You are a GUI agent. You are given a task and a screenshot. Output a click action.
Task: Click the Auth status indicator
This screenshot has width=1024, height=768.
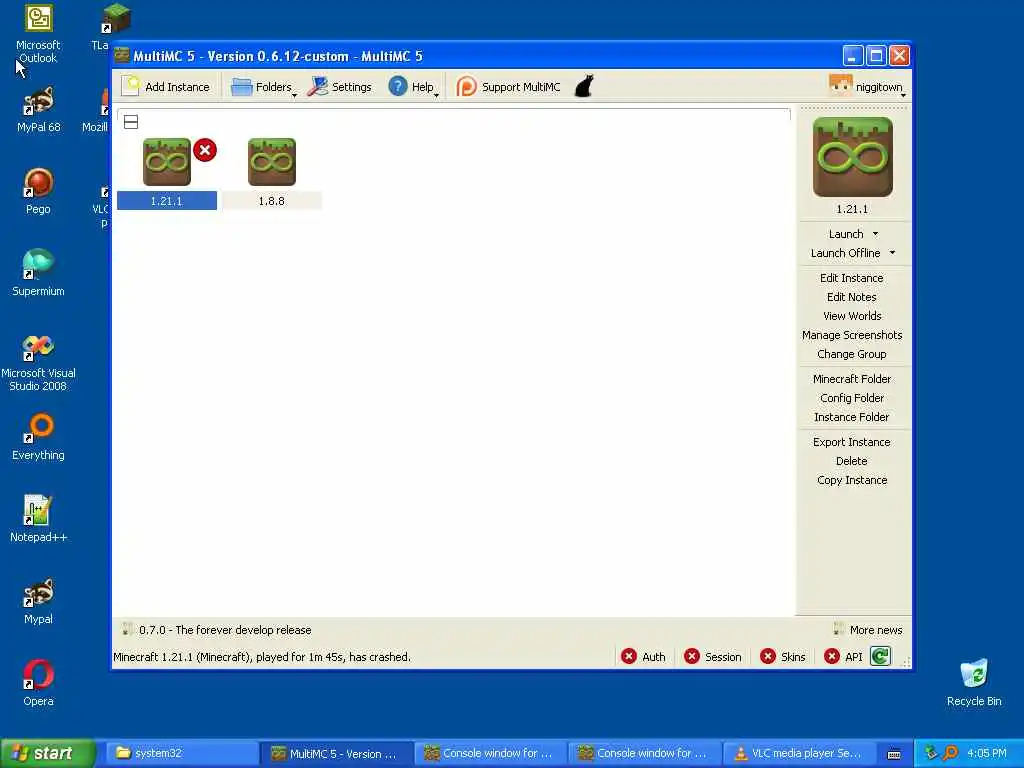tap(643, 656)
